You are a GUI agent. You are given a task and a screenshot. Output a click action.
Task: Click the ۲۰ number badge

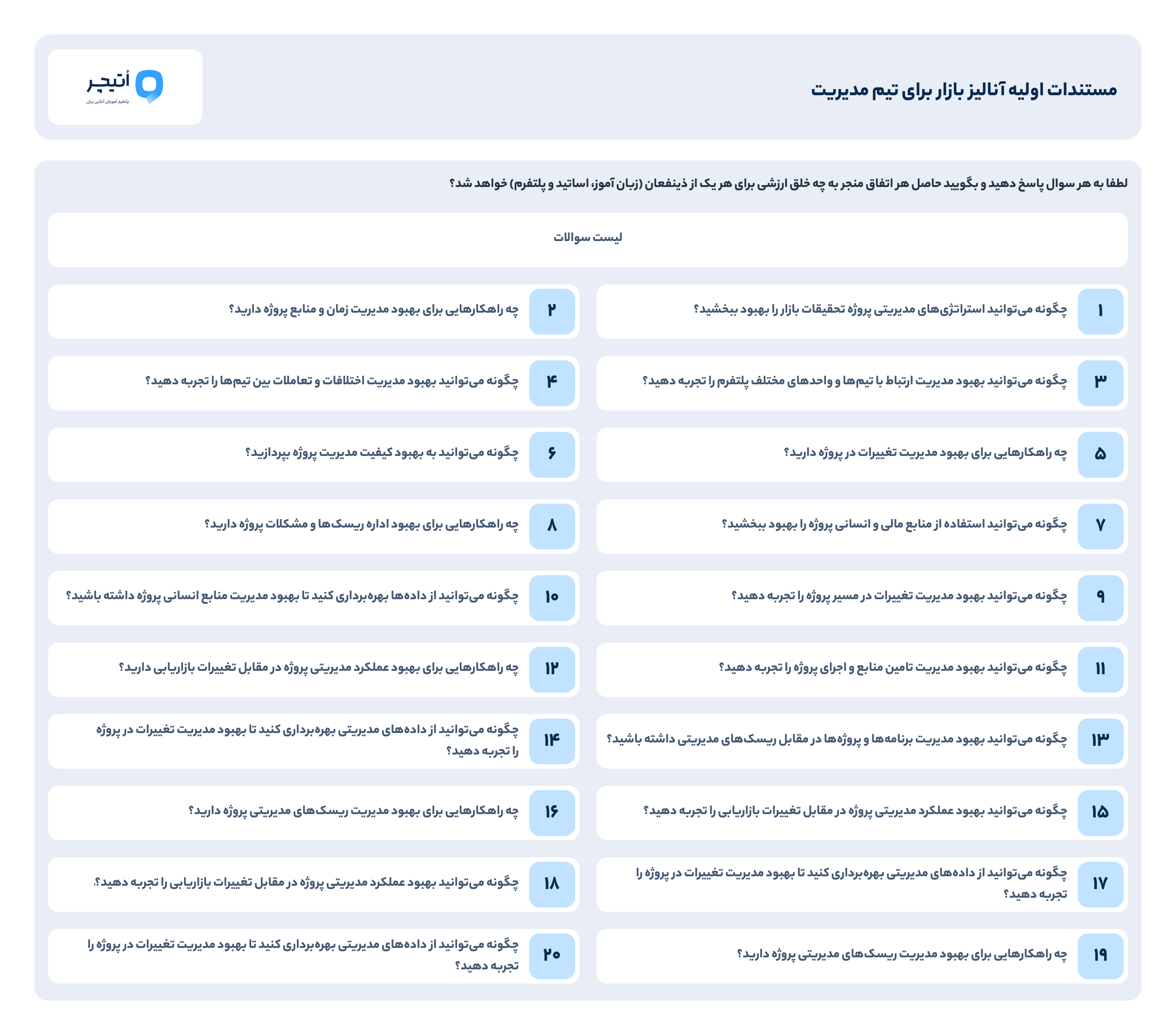click(x=552, y=956)
